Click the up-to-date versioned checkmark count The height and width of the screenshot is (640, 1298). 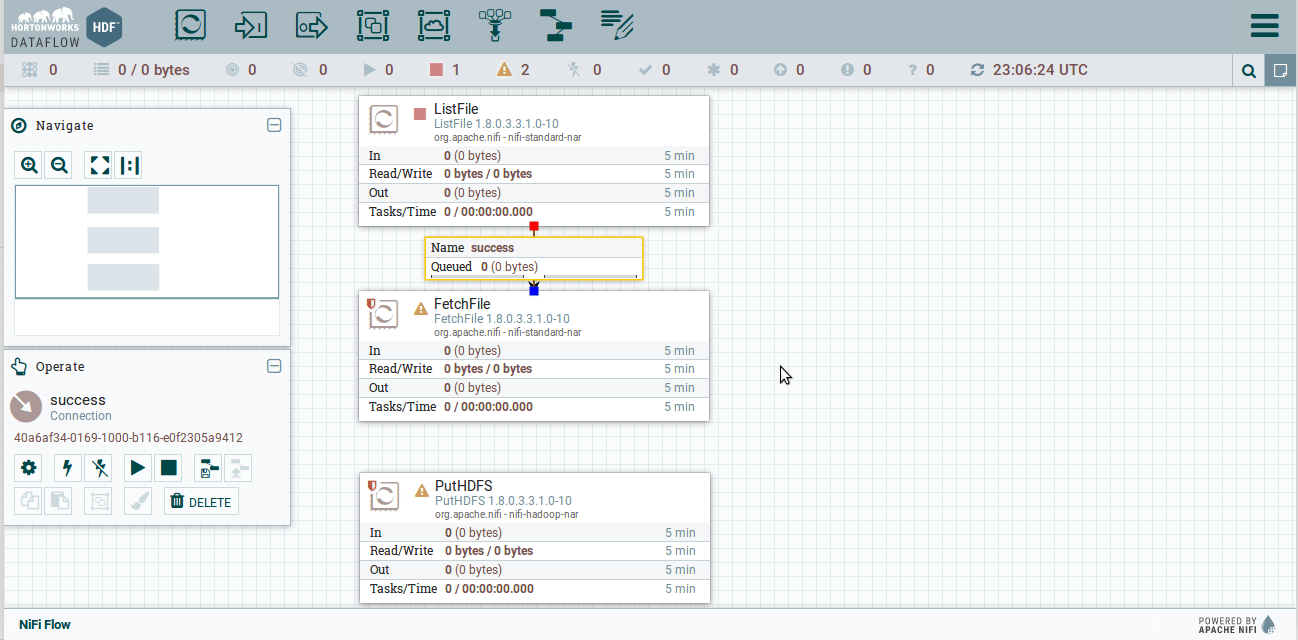coord(654,70)
